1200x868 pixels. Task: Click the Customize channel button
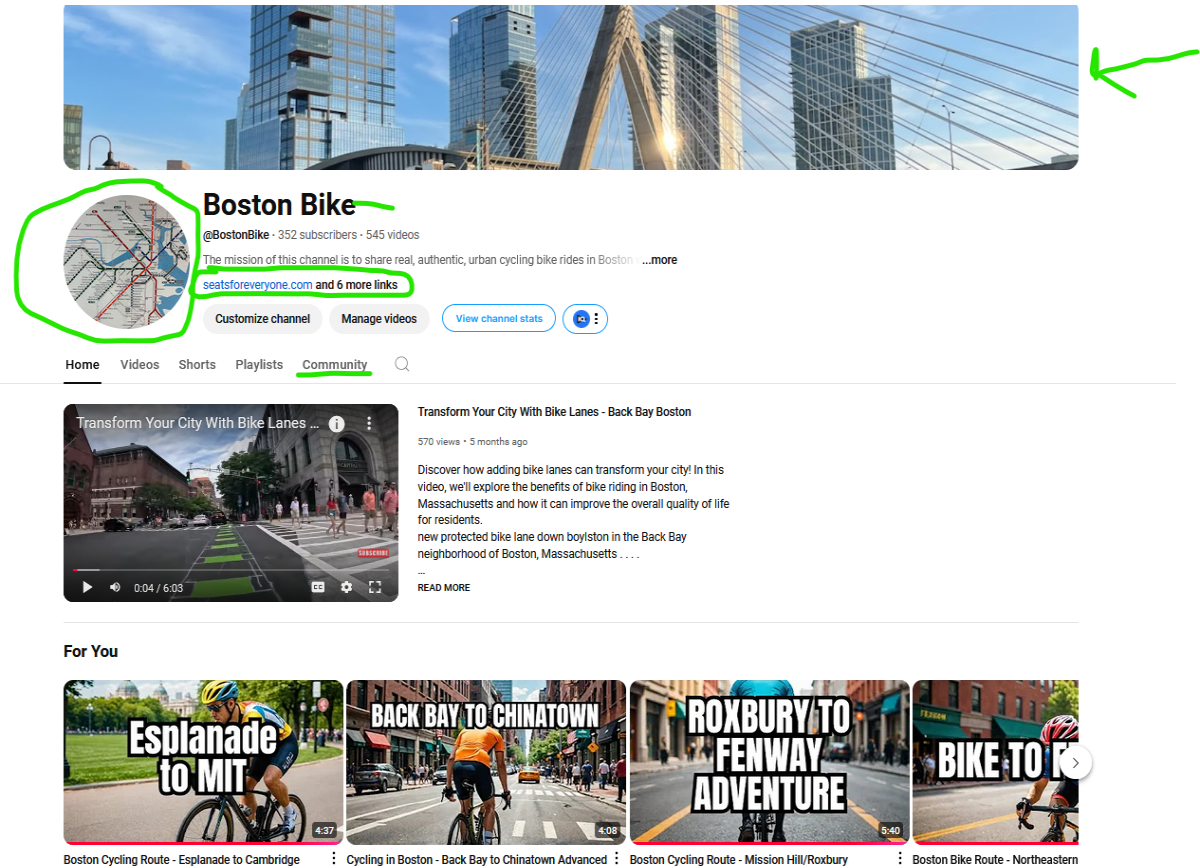click(262, 319)
